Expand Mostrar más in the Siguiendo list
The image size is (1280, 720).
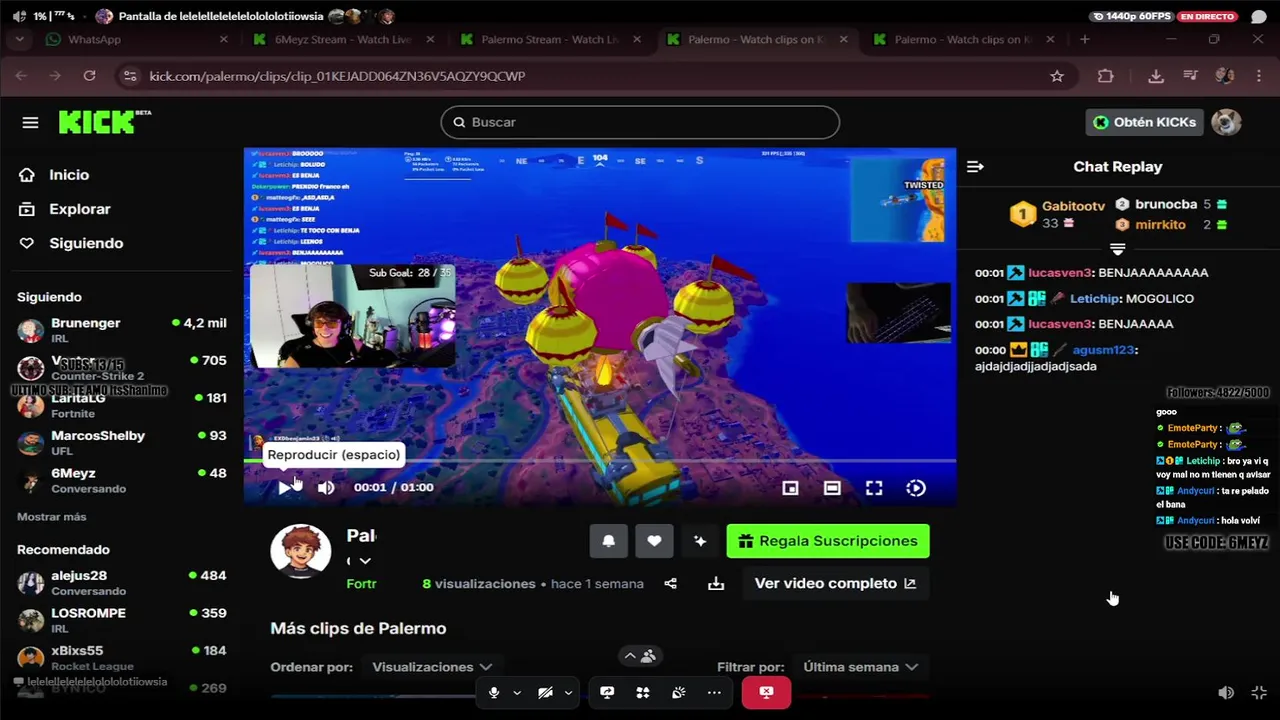pyautogui.click(x=51, y=517)
